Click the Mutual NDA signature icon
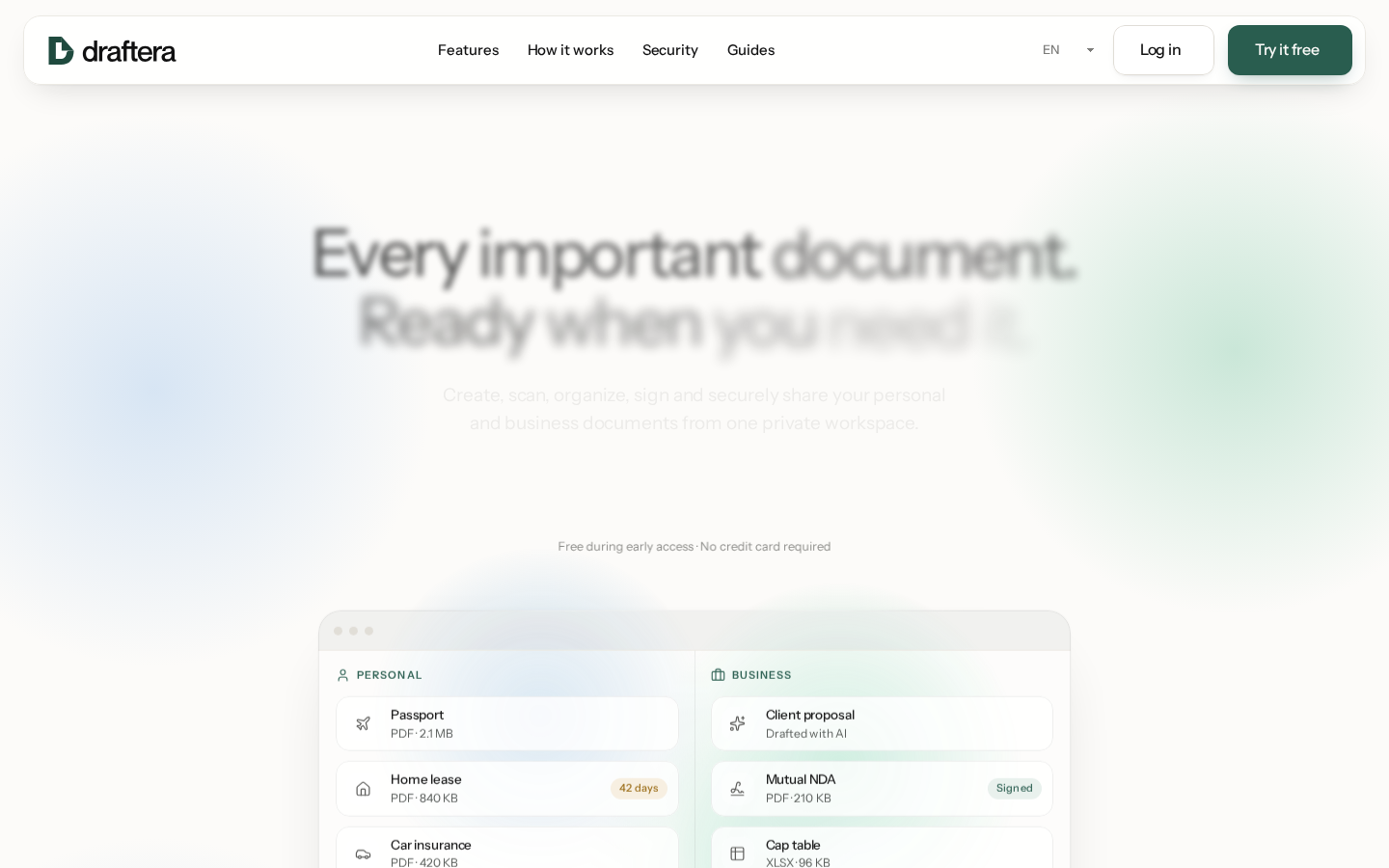Image resolution: width=1389 pixels, height=868 pixels. (x=737, y=789)
